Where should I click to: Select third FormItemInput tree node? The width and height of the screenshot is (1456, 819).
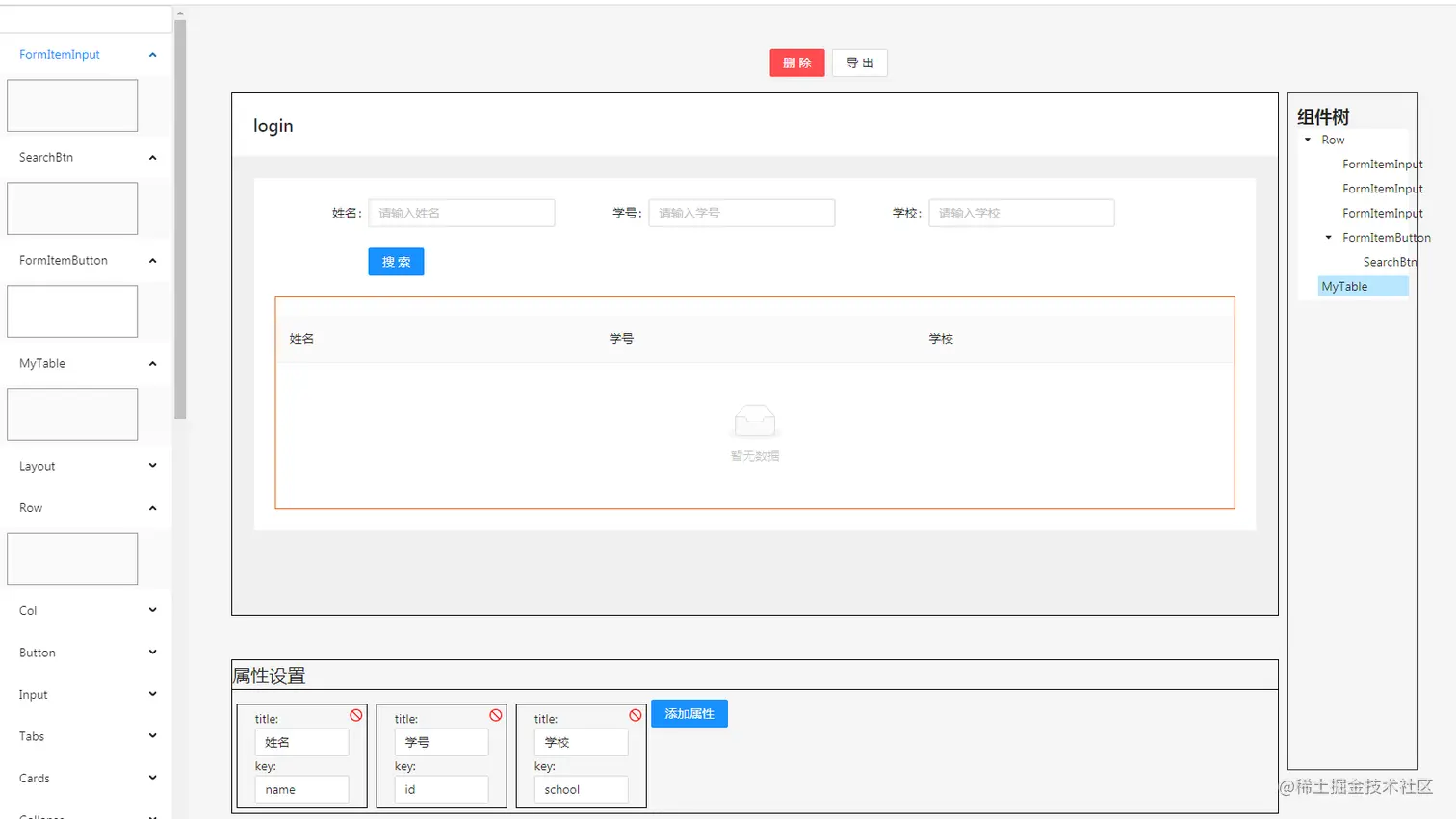pos(1382,213)
